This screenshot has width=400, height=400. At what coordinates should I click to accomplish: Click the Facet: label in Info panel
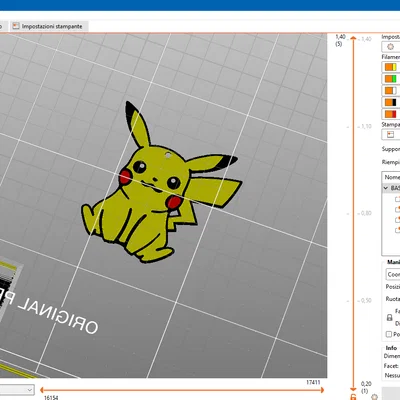tap(391, 366)
